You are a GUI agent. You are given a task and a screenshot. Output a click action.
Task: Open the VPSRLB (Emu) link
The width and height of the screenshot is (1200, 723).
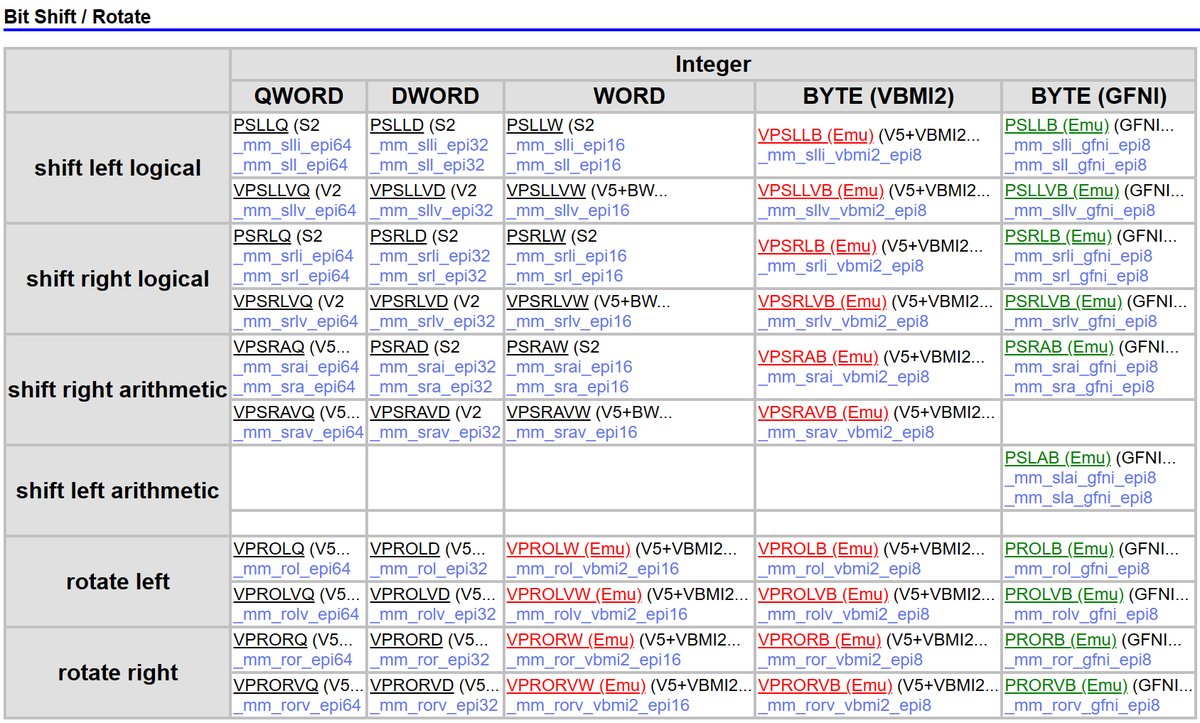[x=817, y=247]
